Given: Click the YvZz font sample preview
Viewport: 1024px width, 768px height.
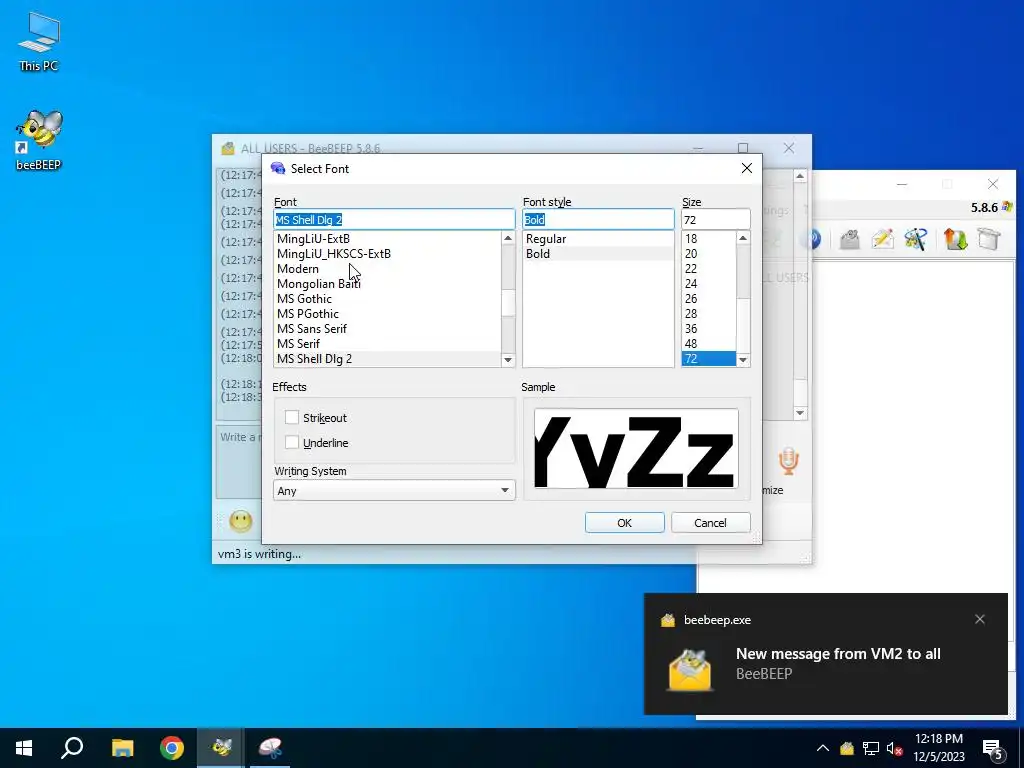Looking at the screenshot, I should click(636, 448).
